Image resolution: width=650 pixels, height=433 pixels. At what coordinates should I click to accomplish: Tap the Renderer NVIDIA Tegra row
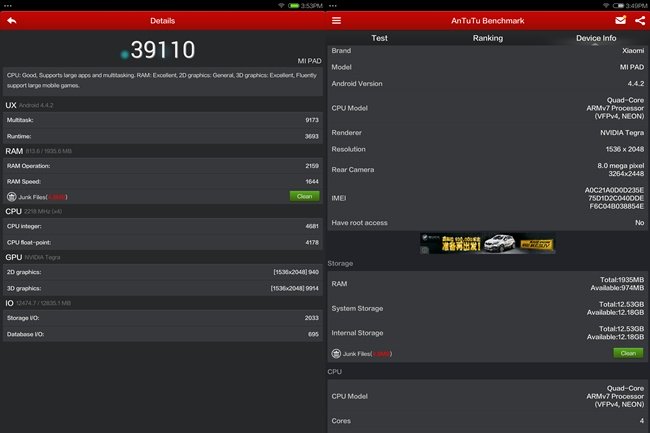pos(488,133)
